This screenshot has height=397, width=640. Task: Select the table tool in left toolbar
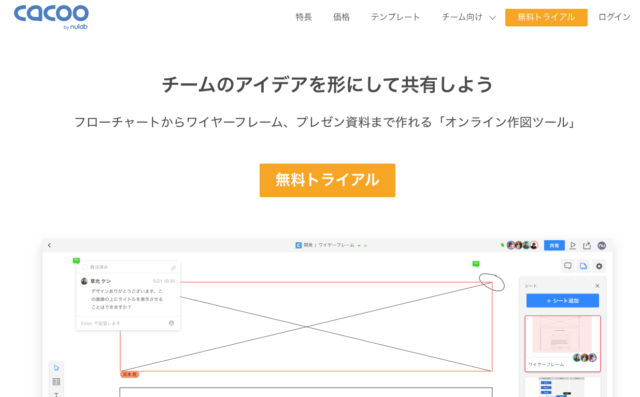[56, 381]
